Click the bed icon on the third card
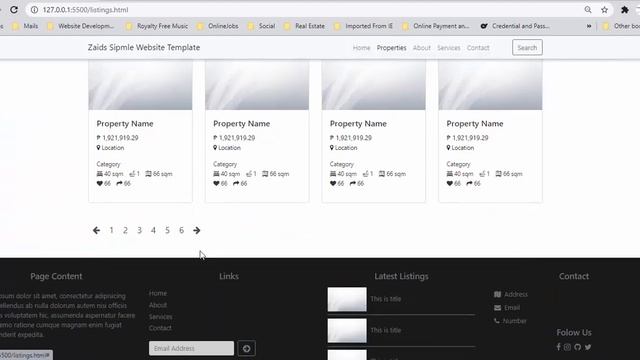The width and height of the screenshot is (640, 360). [333, 173]
